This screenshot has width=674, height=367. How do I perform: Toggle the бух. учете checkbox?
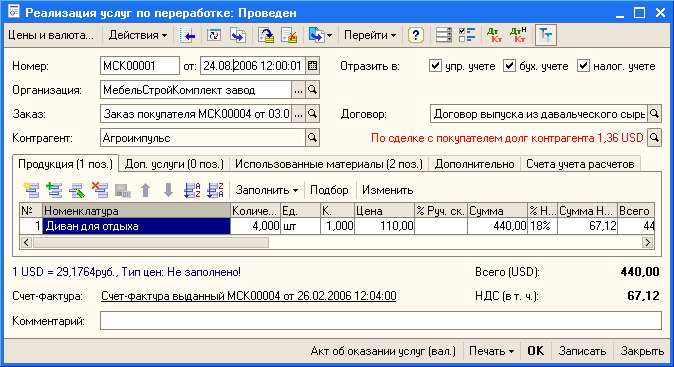click(x=509, y=66)
